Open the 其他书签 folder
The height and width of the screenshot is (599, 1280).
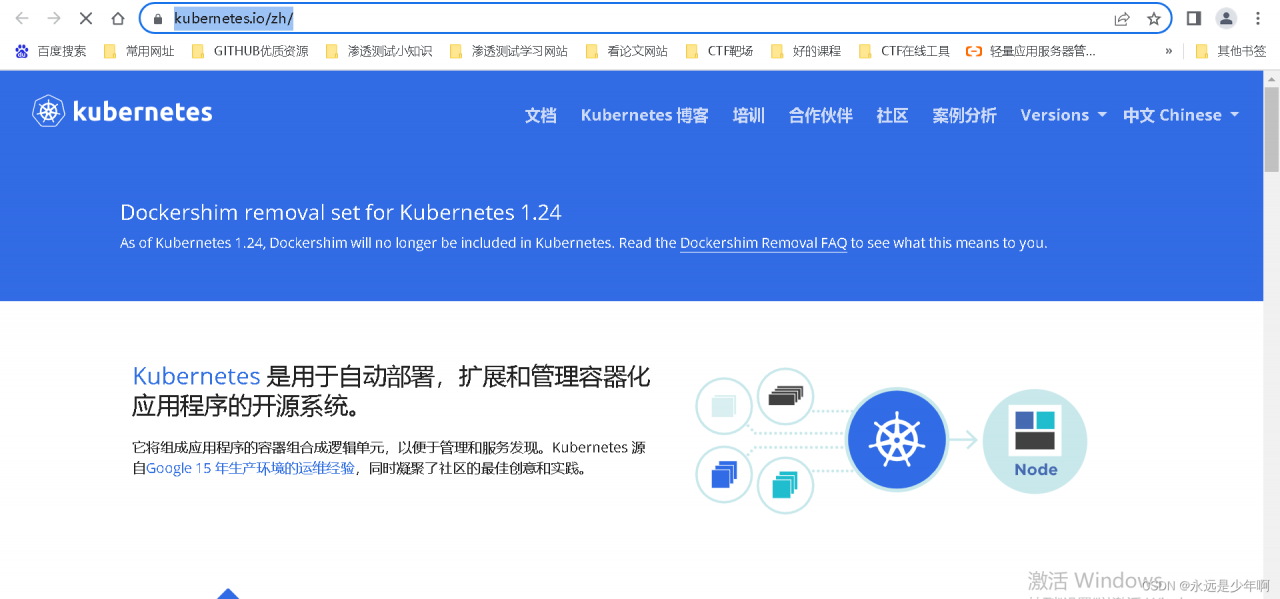1231,51
